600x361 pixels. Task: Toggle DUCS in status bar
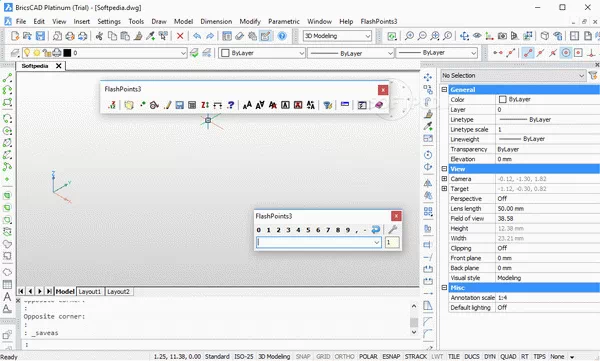472,356
